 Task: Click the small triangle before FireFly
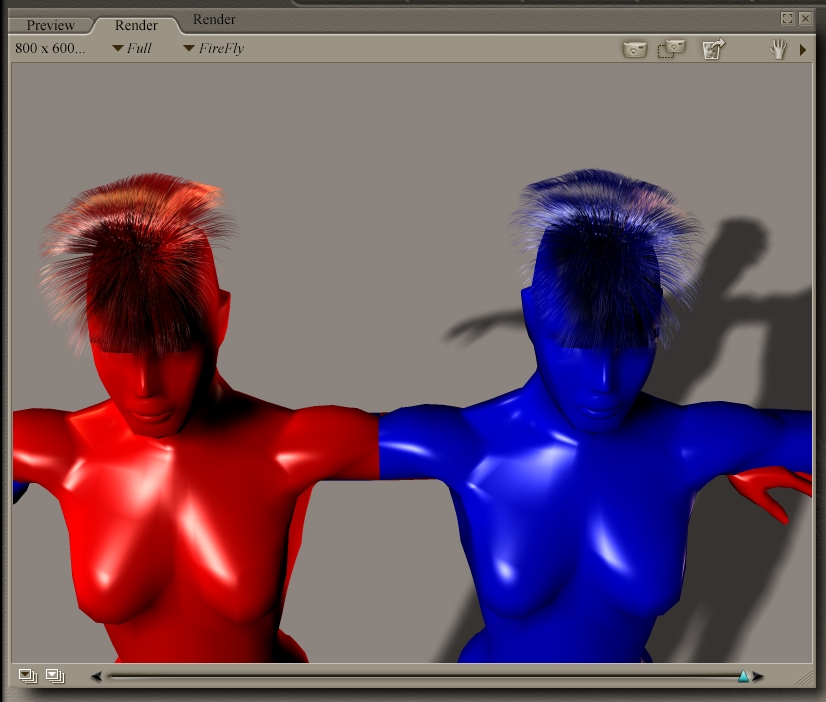pos(188,48)
